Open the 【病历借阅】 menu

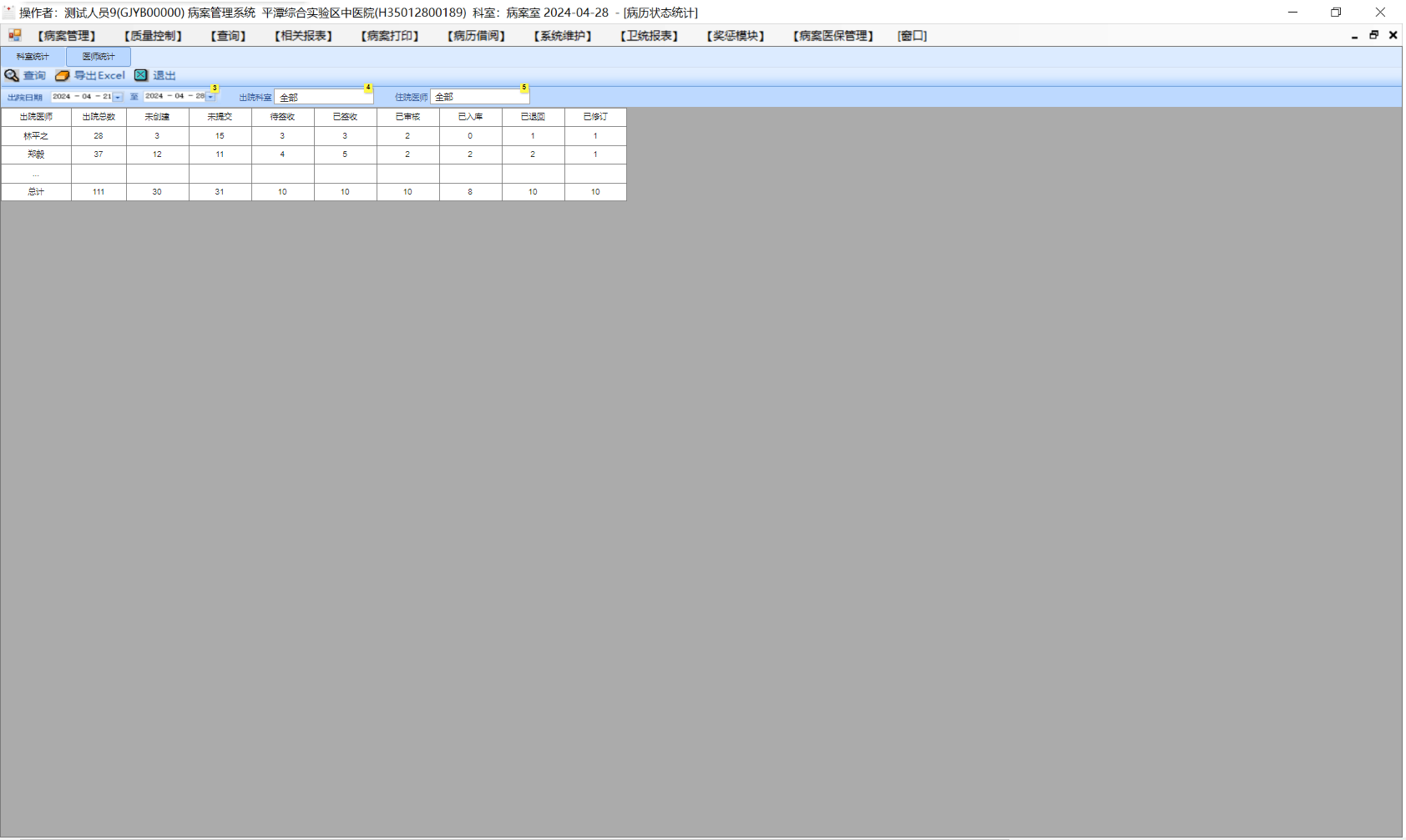[476, 36]
